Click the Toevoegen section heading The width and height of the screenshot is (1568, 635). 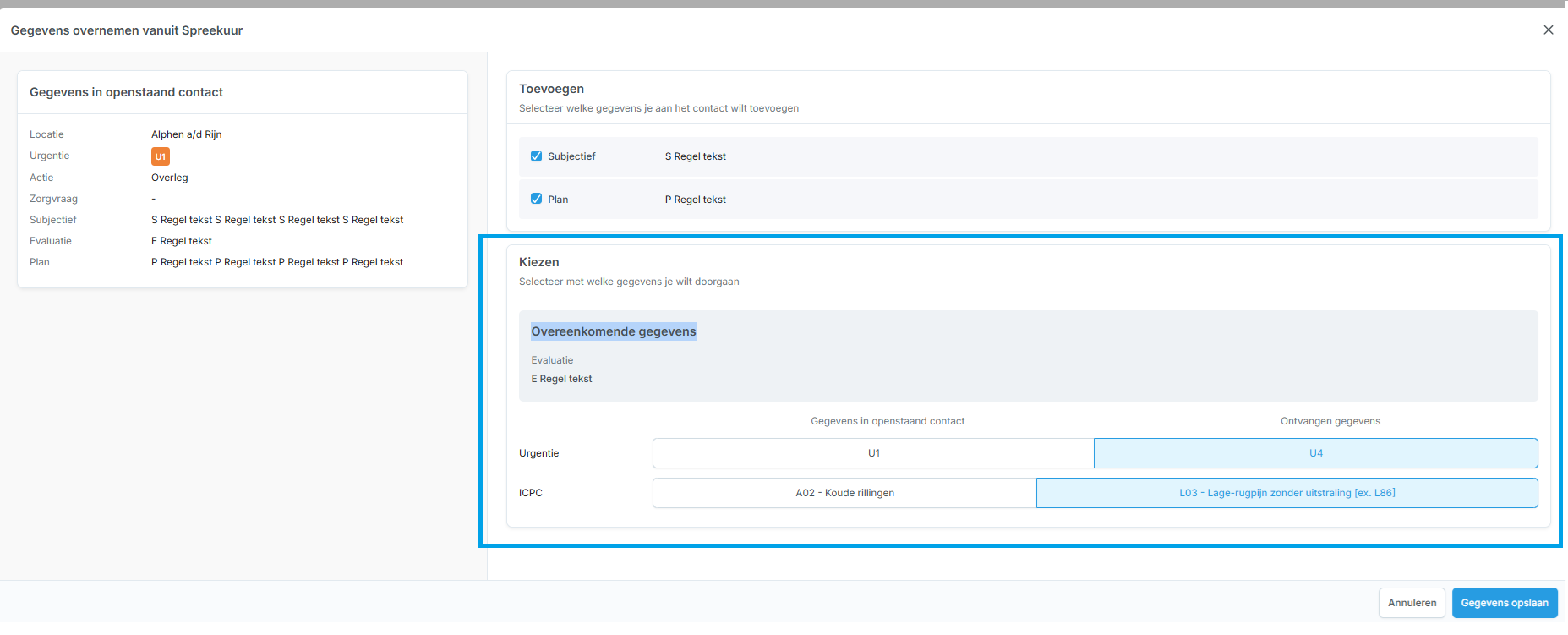coord(551,89)
